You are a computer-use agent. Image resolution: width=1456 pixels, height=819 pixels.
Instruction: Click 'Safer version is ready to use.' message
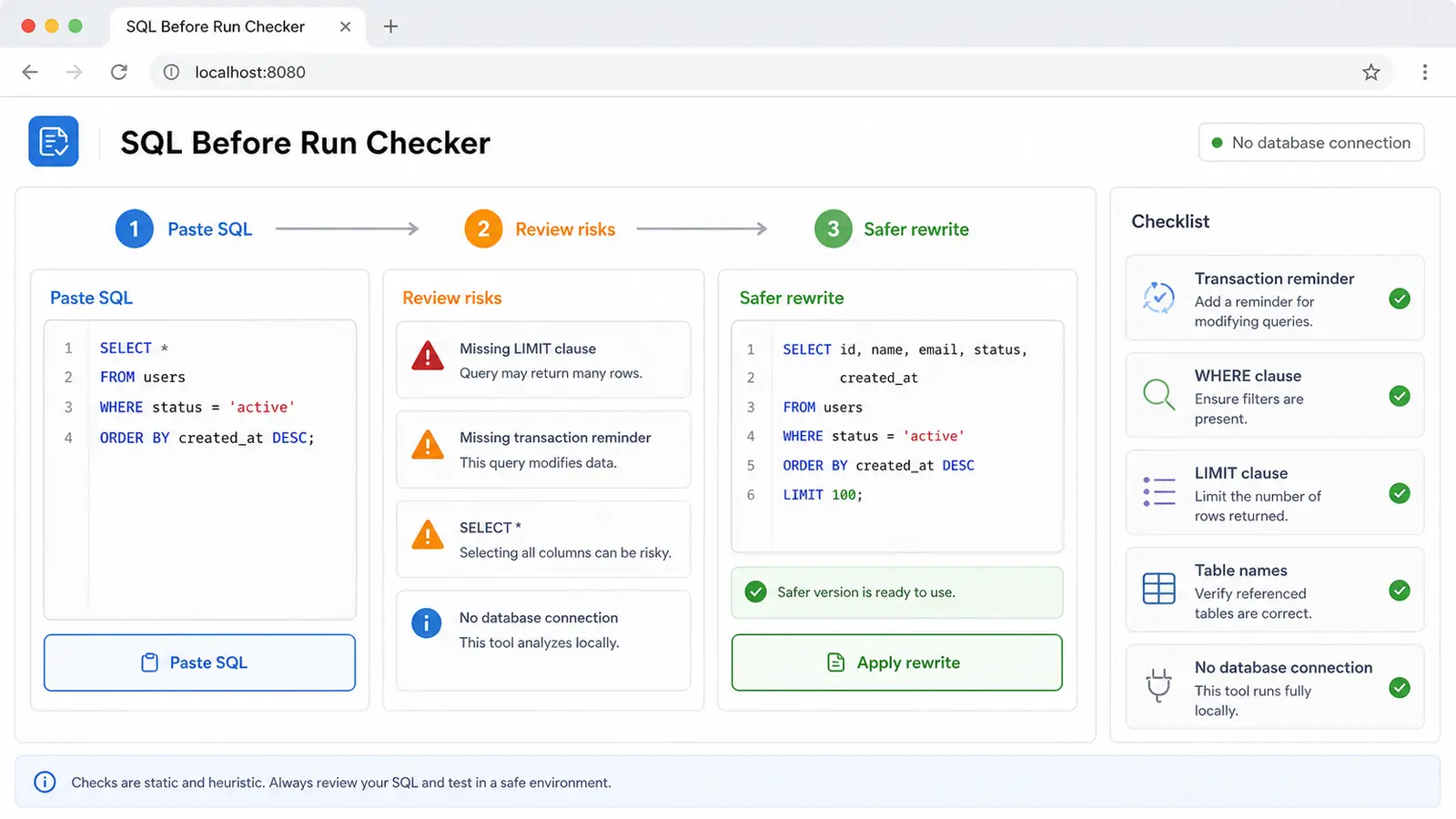point(865,592)
